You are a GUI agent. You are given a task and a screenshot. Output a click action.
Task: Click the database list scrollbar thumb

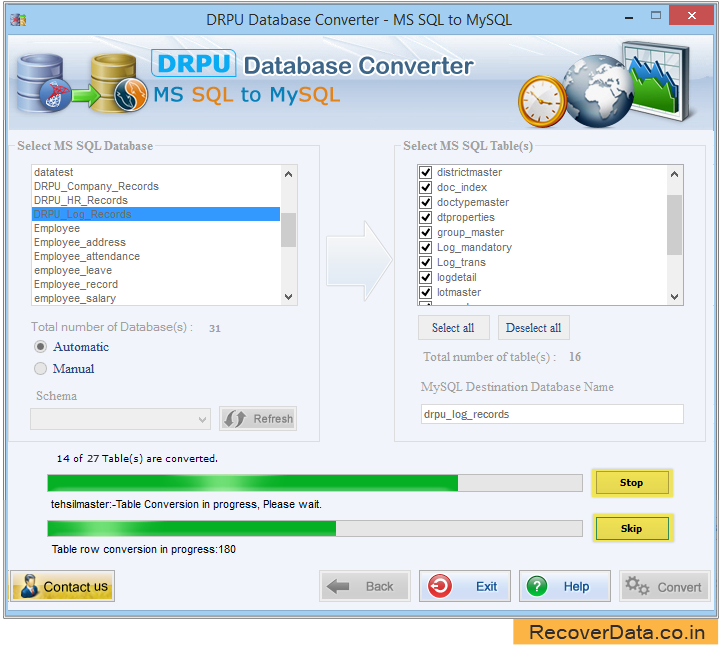[289, 230]
